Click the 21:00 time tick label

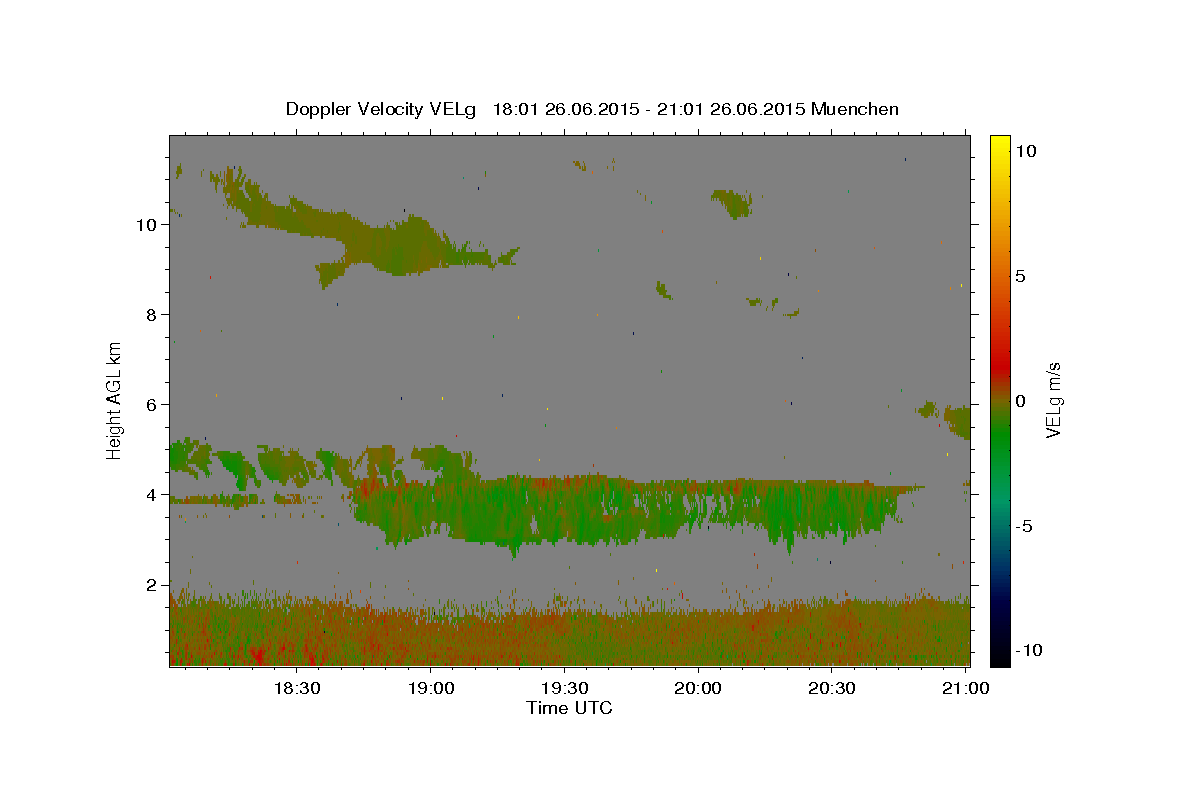tap(965, 688)
